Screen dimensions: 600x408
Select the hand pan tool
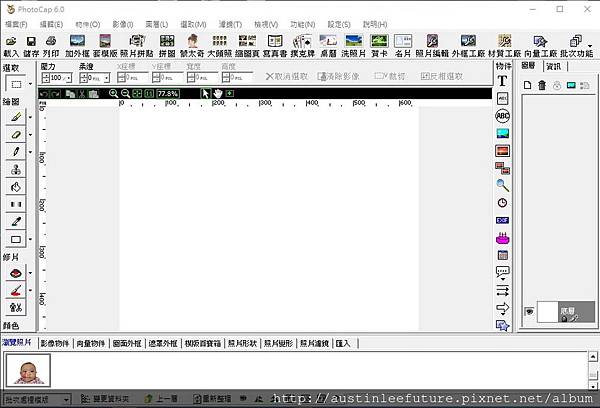point(218,93)
